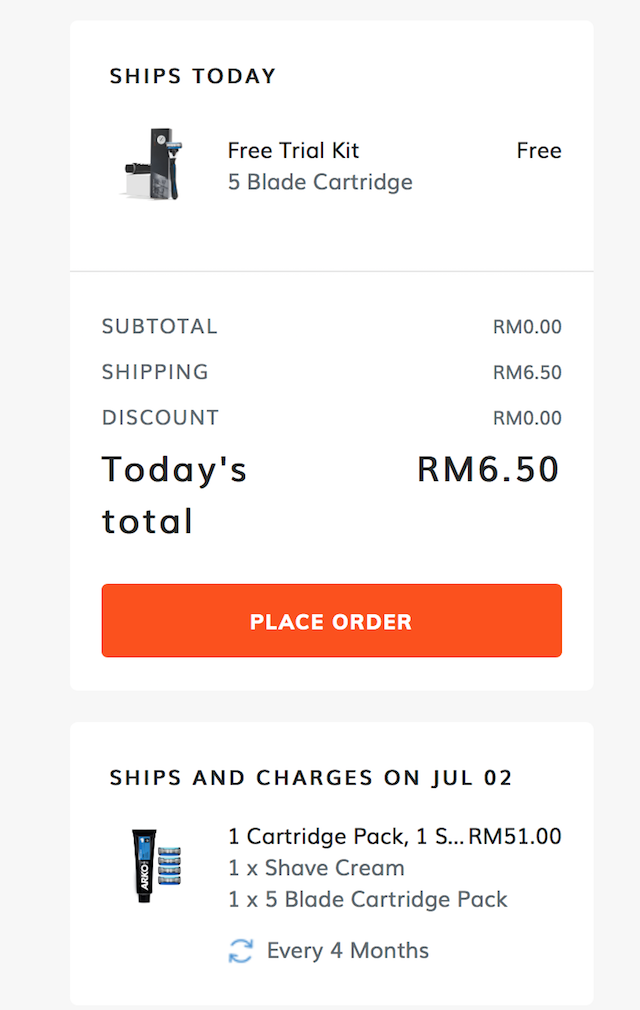Click the large RM6.50 total amount
640x1010 pixels.
488,469
